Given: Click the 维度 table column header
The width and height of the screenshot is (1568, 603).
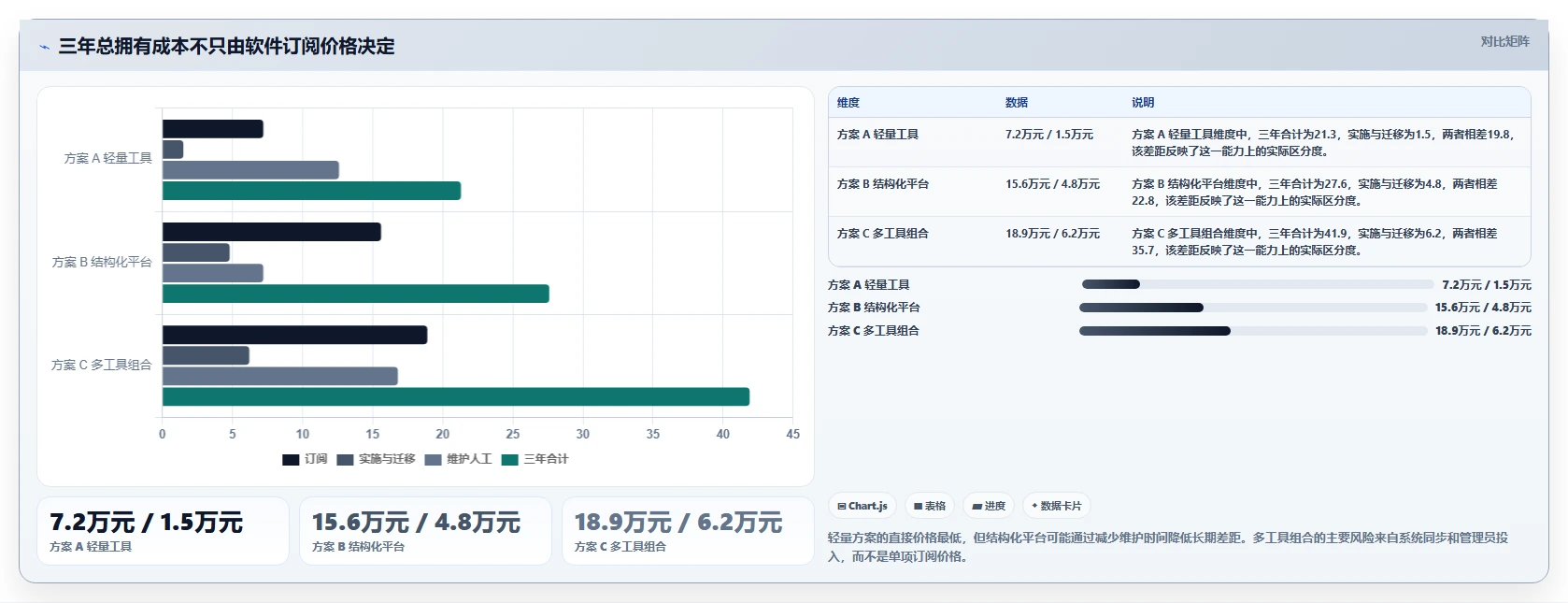Looking at the screenshot, I should [x=848, y=103].
